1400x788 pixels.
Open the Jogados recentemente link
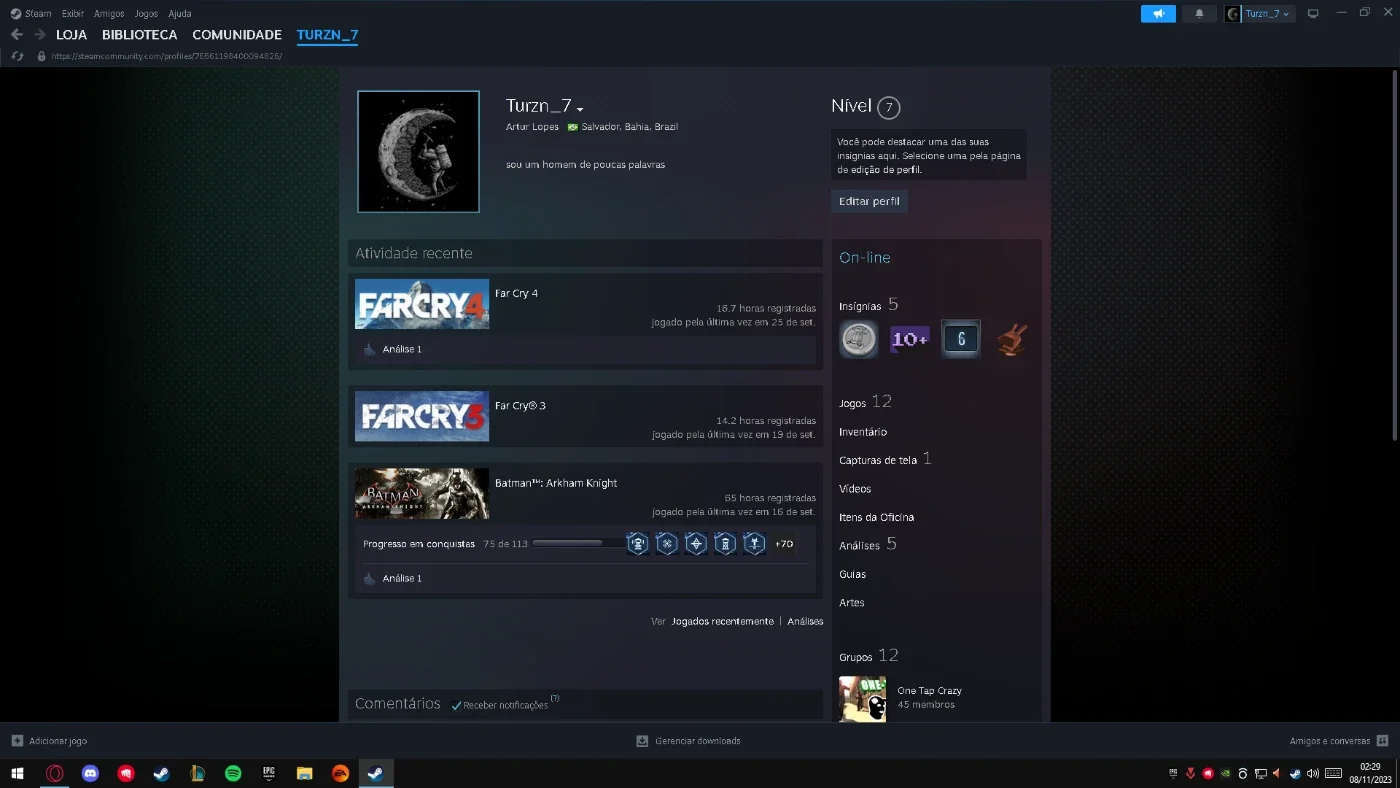[722, 621]
